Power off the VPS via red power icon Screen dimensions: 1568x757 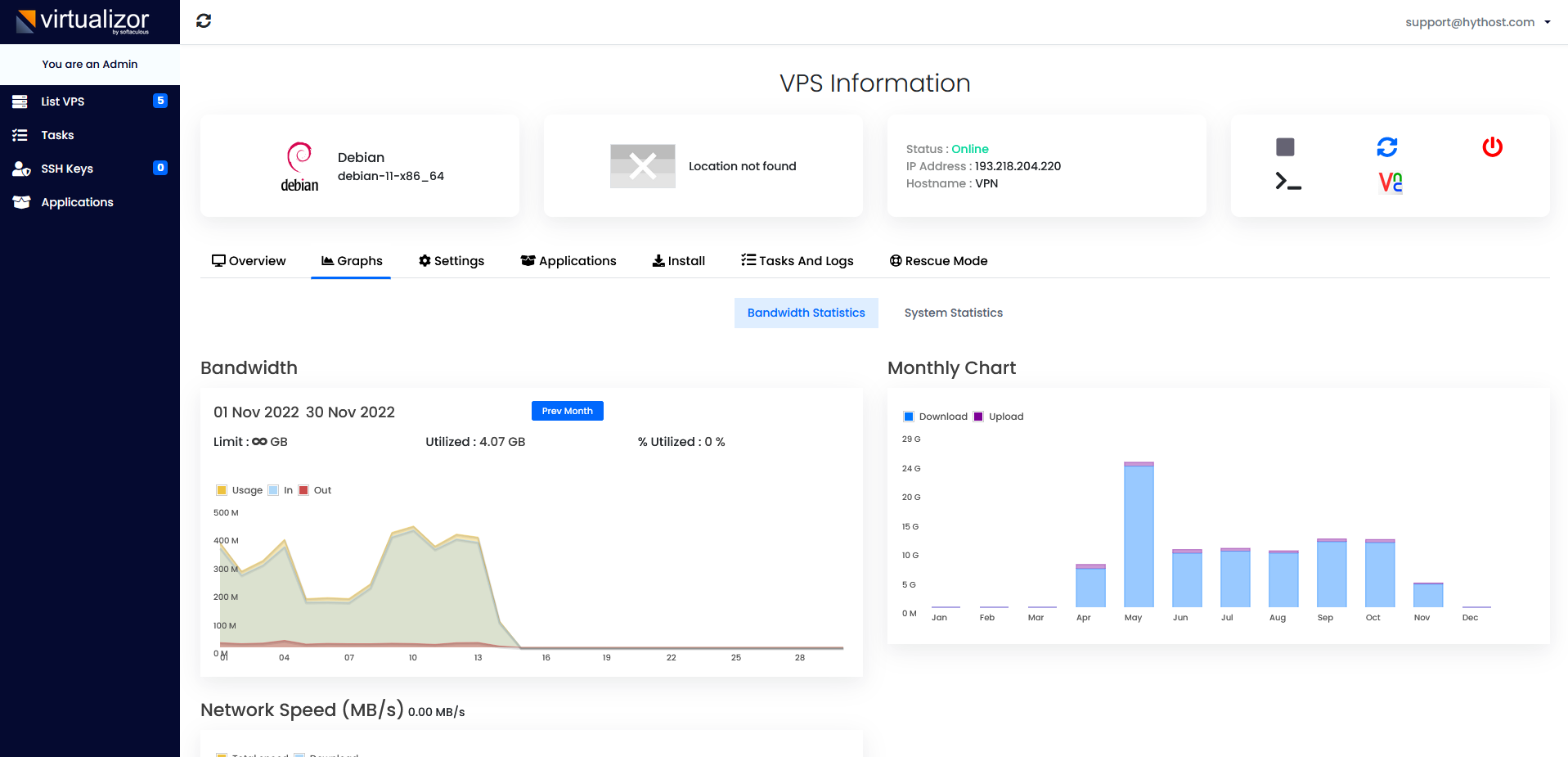point(1492,147)
